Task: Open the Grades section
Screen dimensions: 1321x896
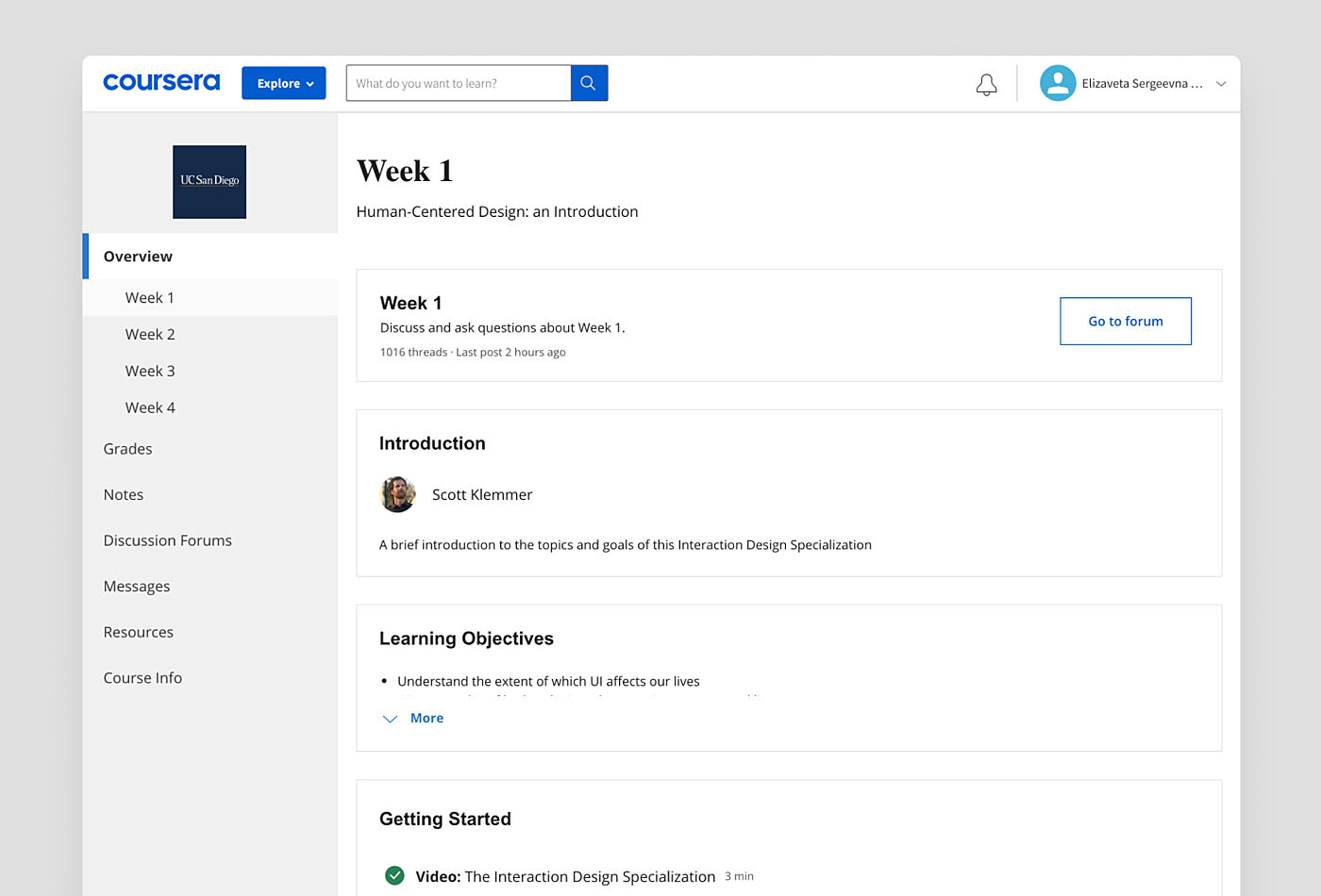Action: coord(127,449)
